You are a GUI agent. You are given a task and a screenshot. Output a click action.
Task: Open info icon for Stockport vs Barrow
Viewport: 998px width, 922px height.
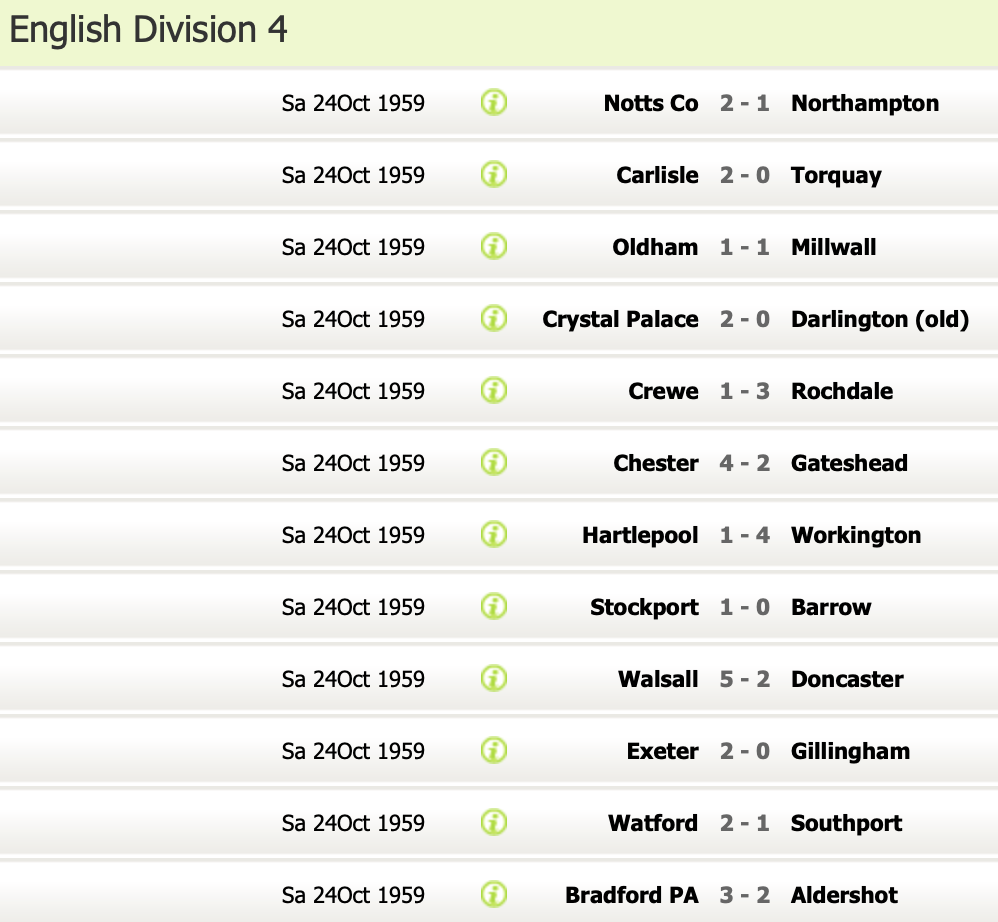(x=494, y=607)
